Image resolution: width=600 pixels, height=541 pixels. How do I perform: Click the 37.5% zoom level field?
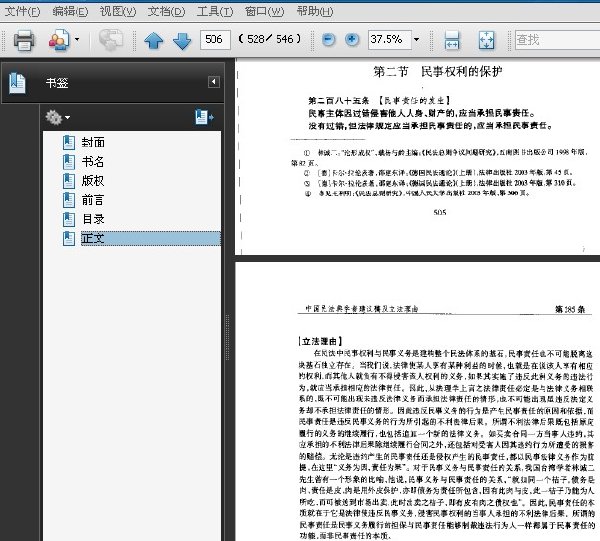(x=390, y=40)
